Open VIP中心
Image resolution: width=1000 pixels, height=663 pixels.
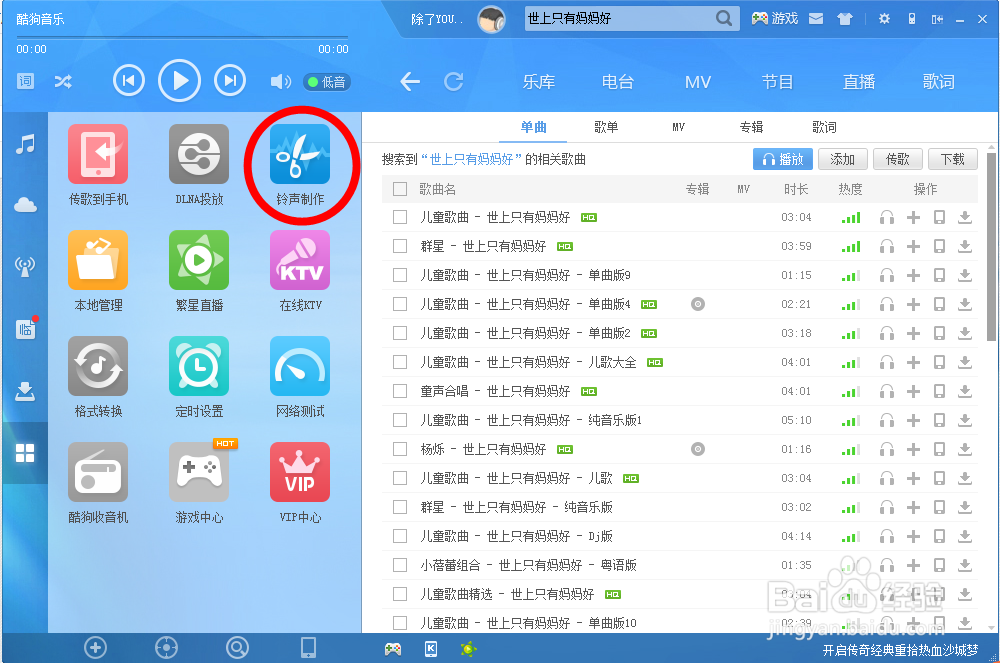[300, 483]
